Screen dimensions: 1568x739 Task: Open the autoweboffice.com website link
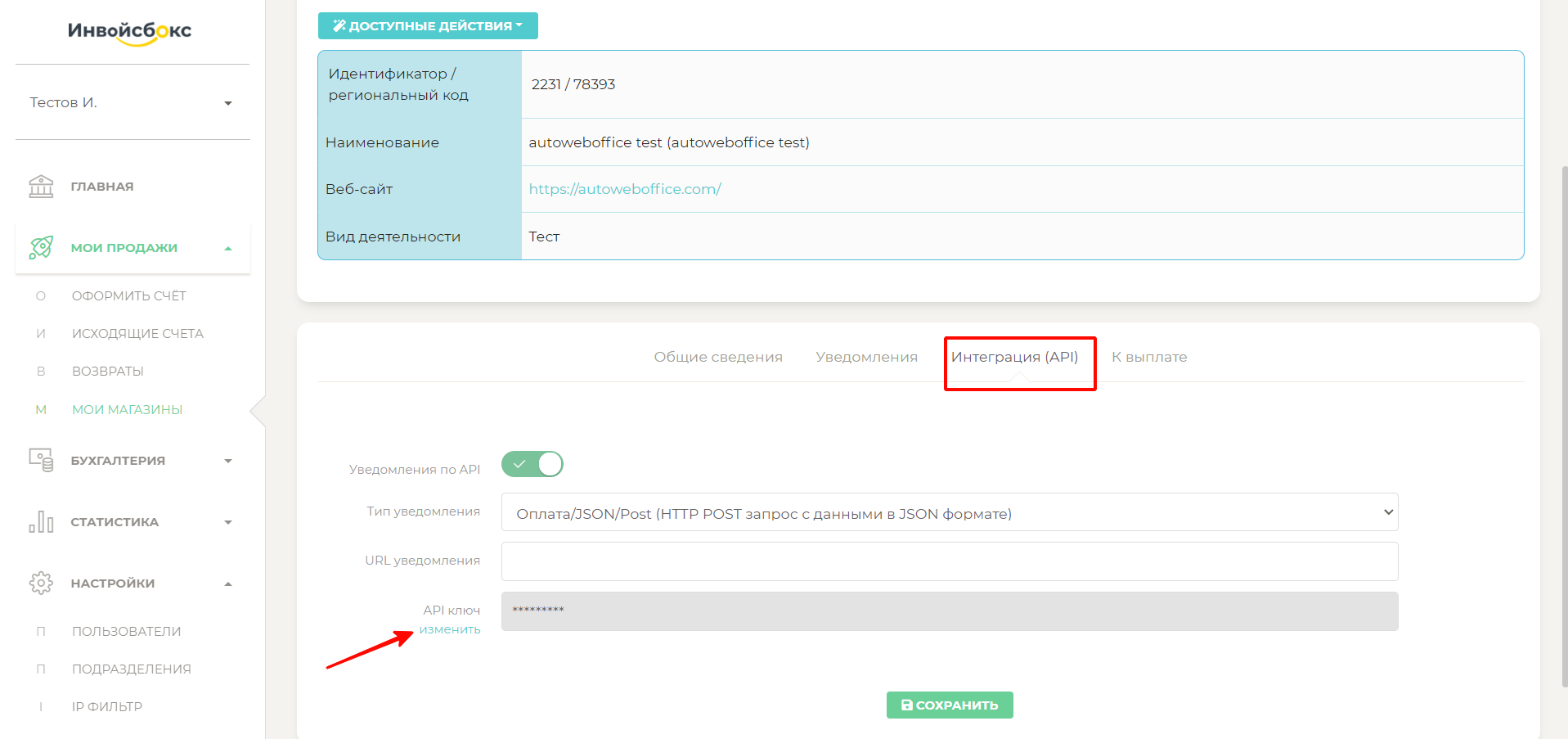[x=625, y=189]
